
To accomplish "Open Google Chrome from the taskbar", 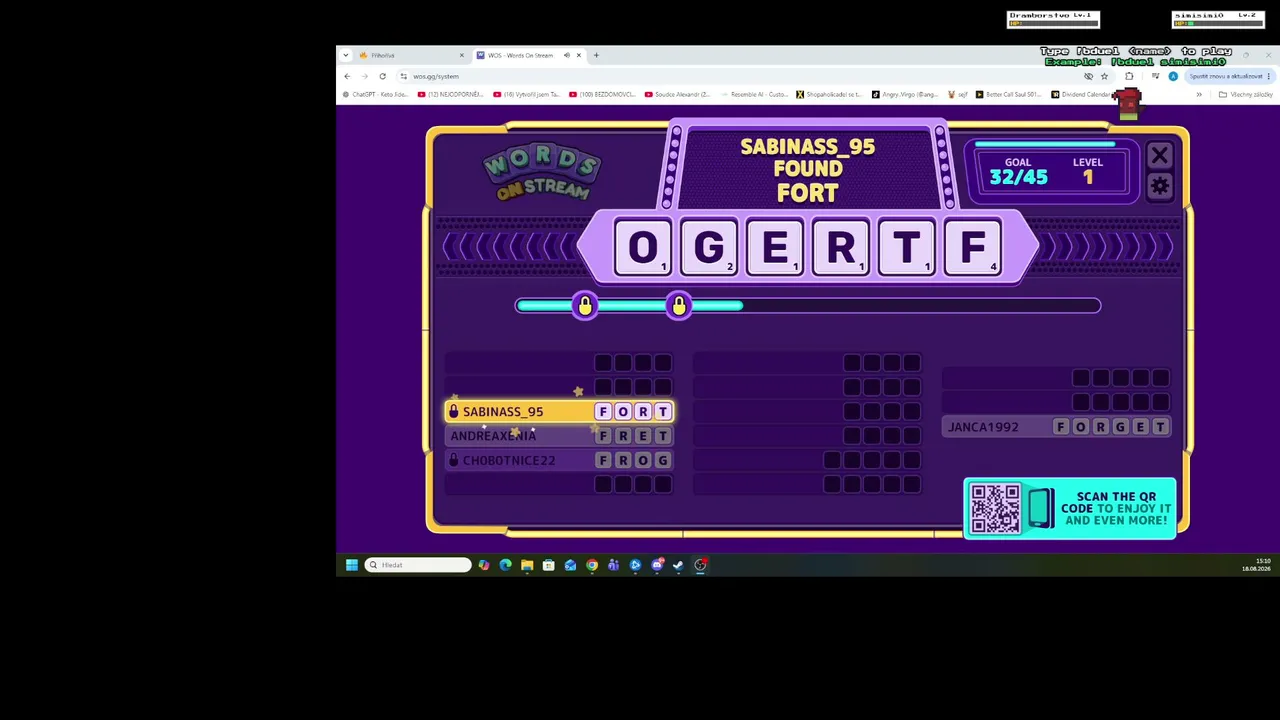I will point(592,565).
